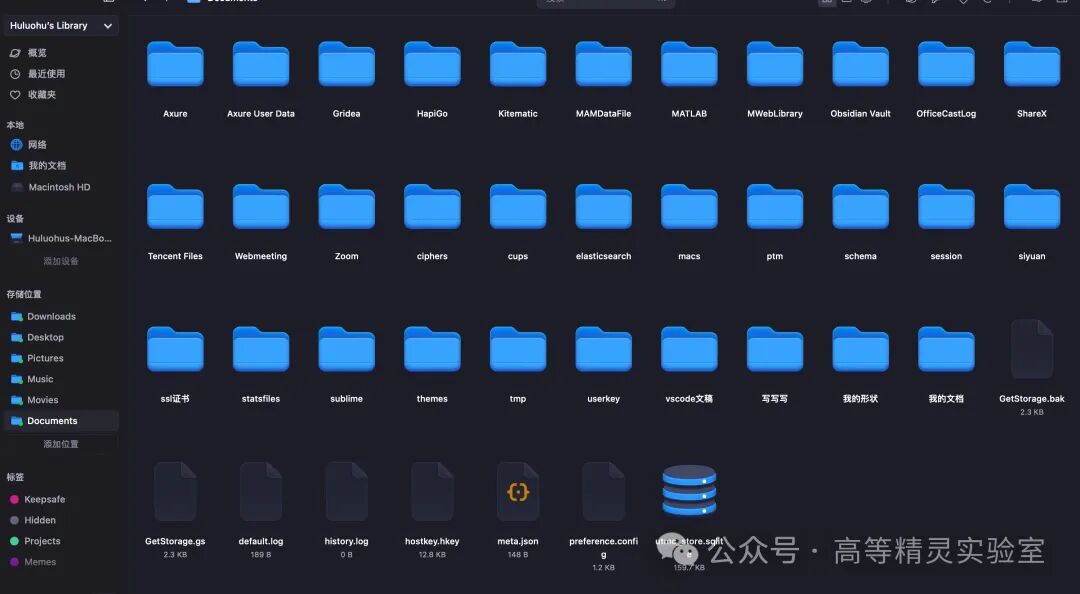Select the Axure folder icon
1080x594 pixels.
(x=175, y=64)
